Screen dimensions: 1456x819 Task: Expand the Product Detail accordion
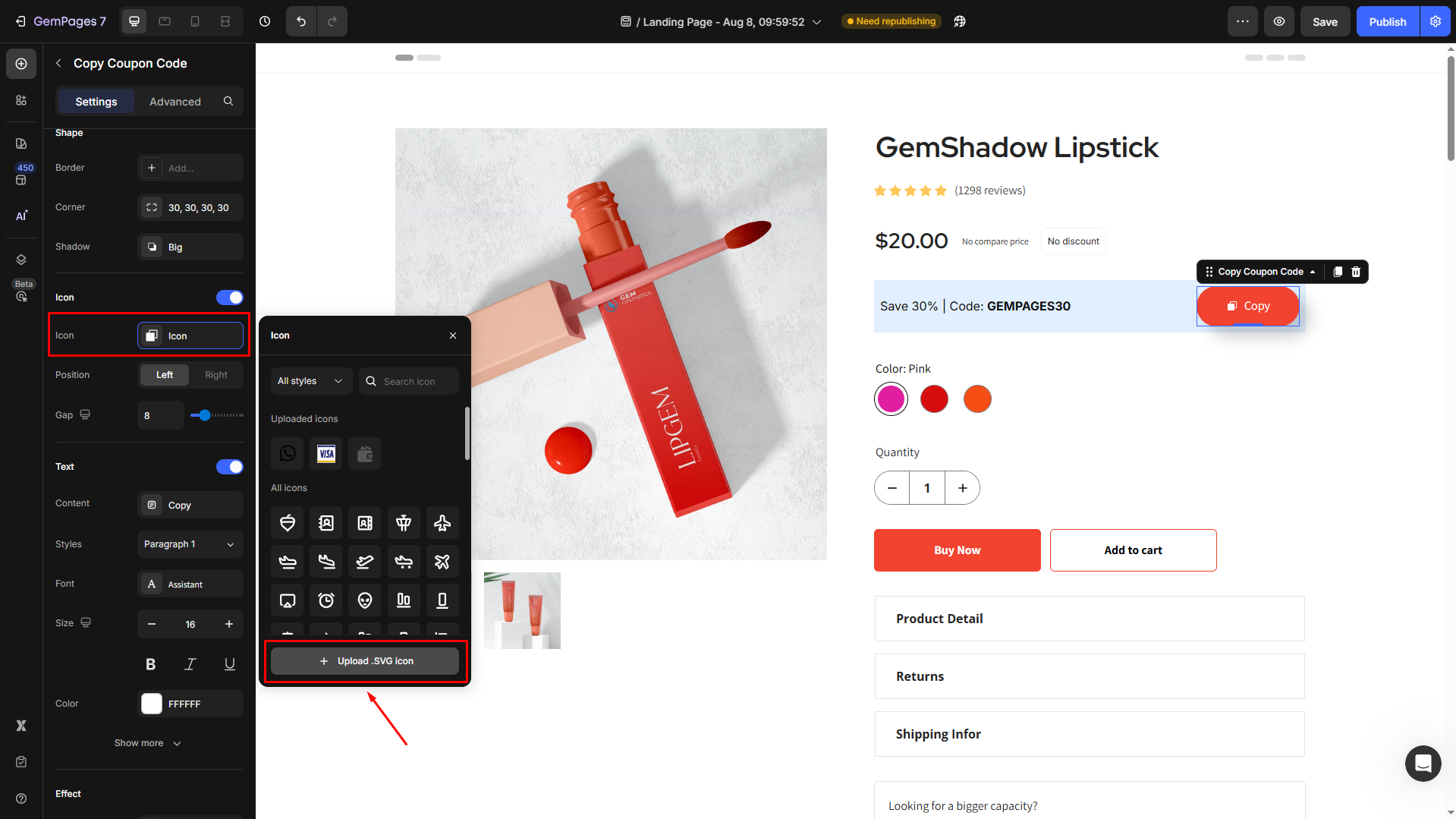point(1090,619)
